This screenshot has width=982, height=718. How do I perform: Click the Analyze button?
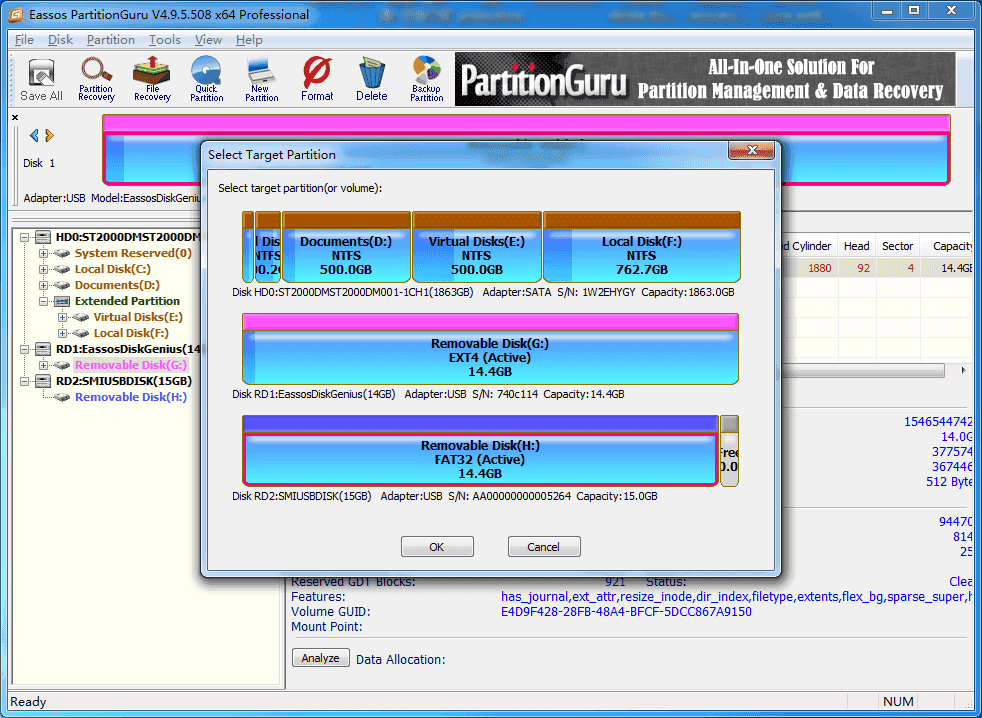click(x=320, y=657)
